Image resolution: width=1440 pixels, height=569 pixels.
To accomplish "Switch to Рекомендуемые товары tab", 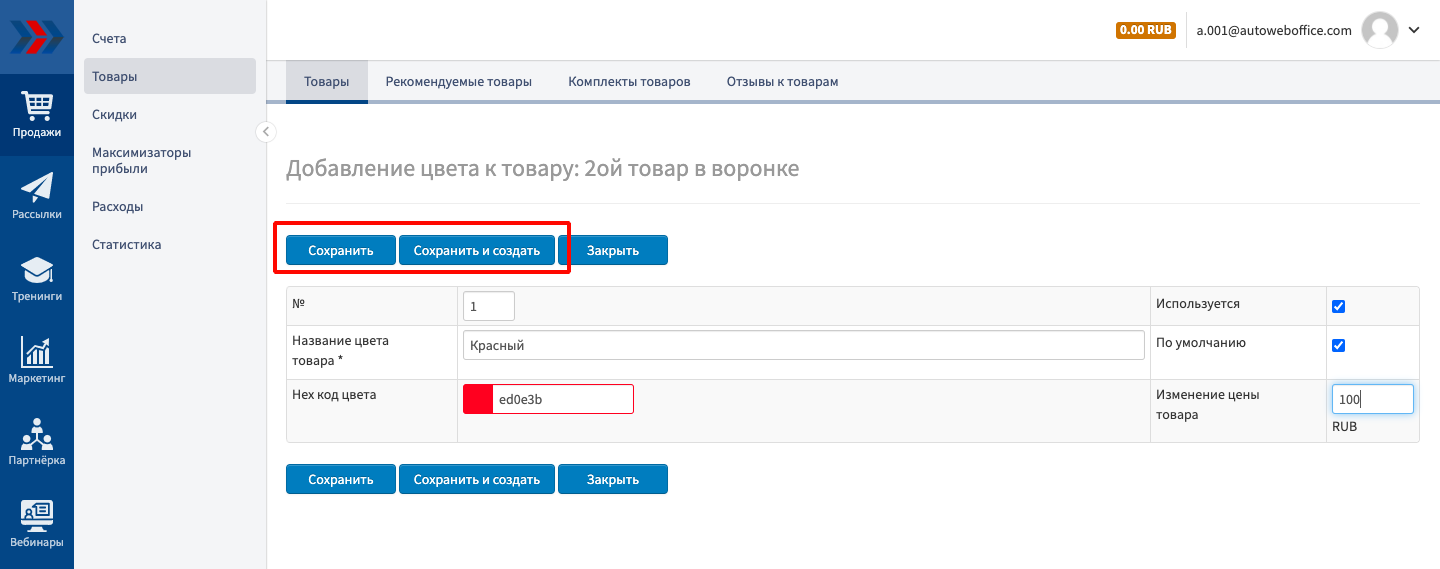I will click(458, 82).
